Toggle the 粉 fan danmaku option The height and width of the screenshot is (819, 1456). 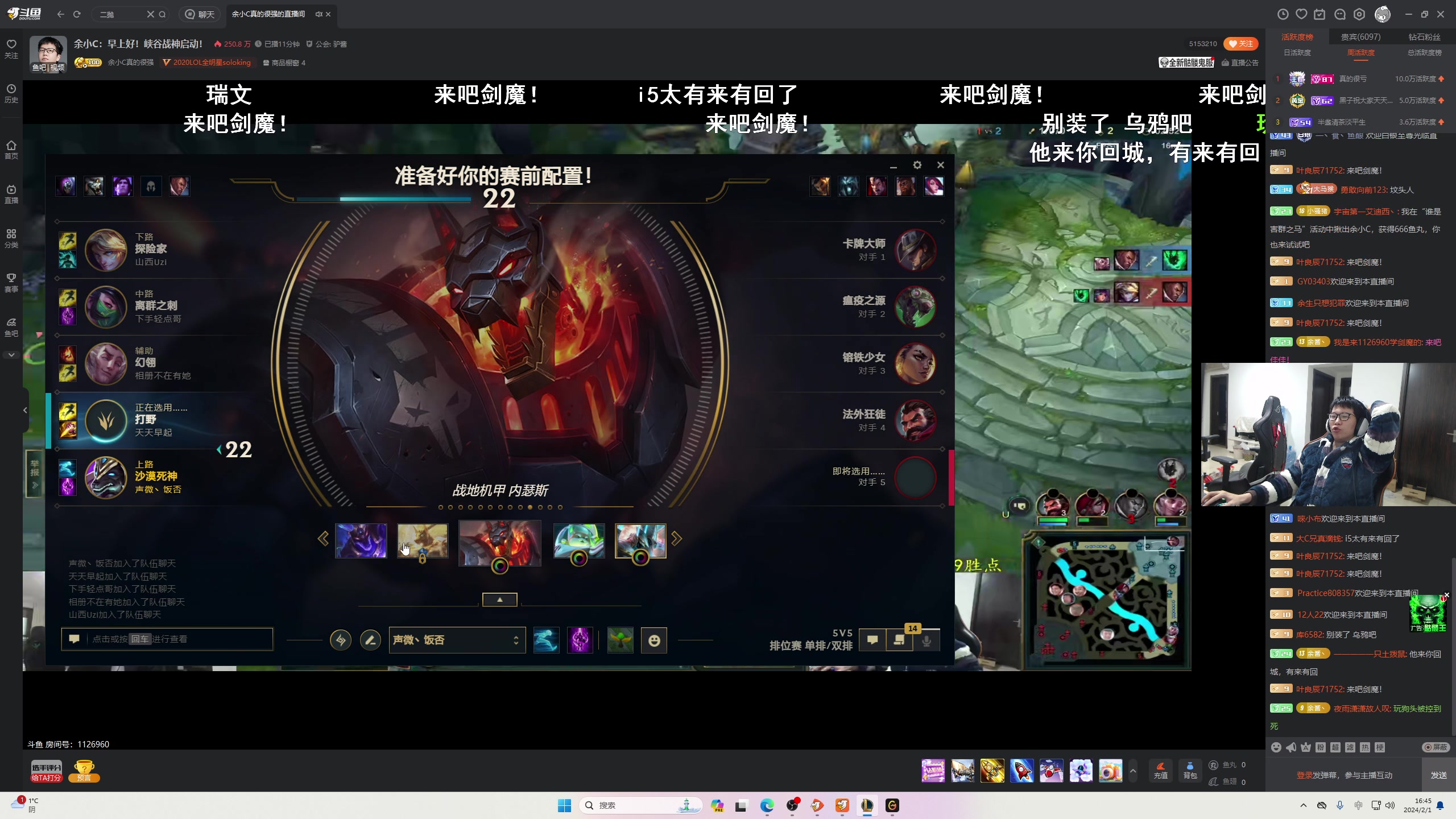[1321, 747]
